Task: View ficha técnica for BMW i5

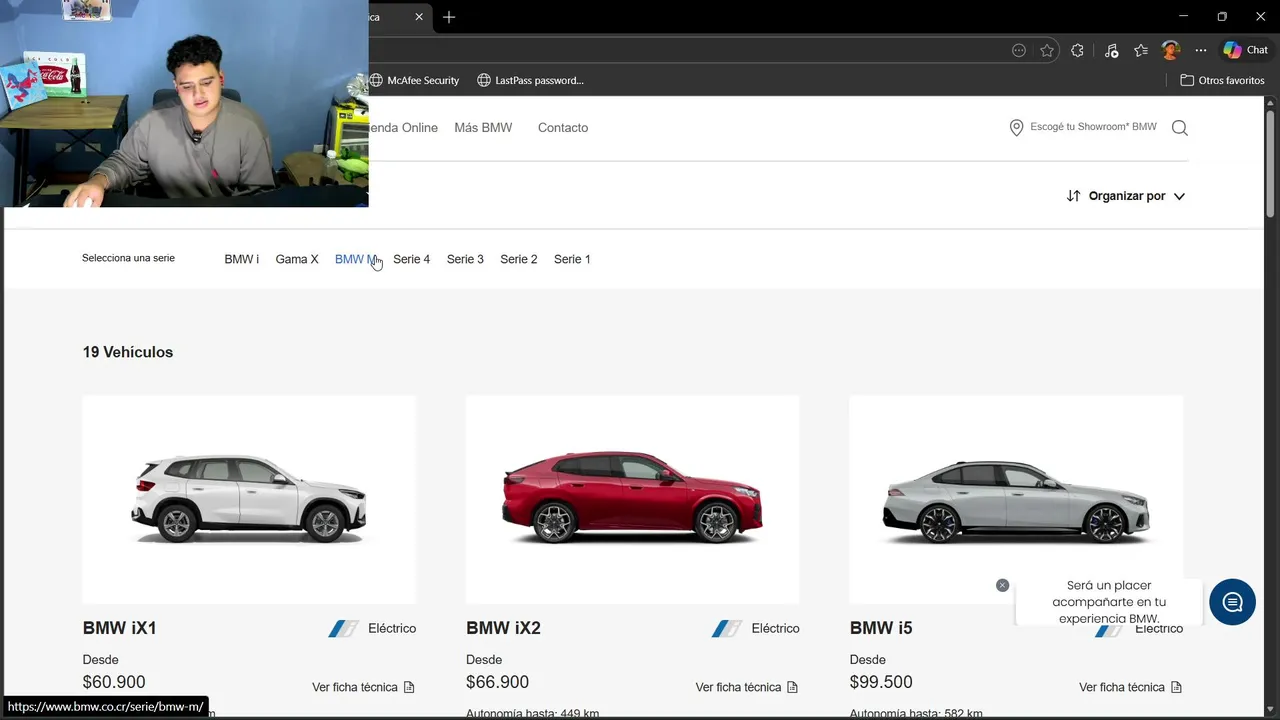Action: (1122, 687)
